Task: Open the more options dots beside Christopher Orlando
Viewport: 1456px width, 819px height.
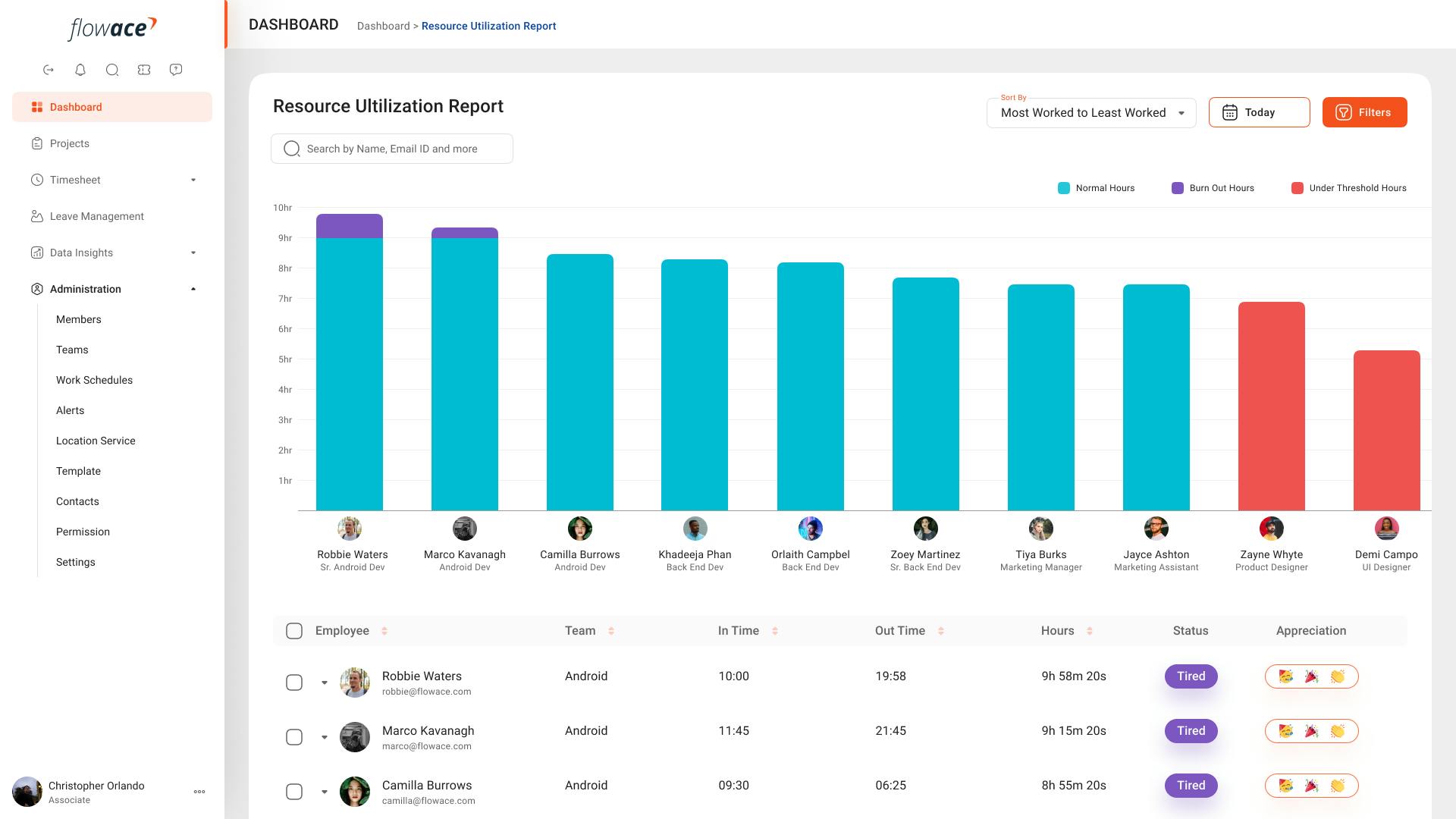Action: click(x=199, y=792)
